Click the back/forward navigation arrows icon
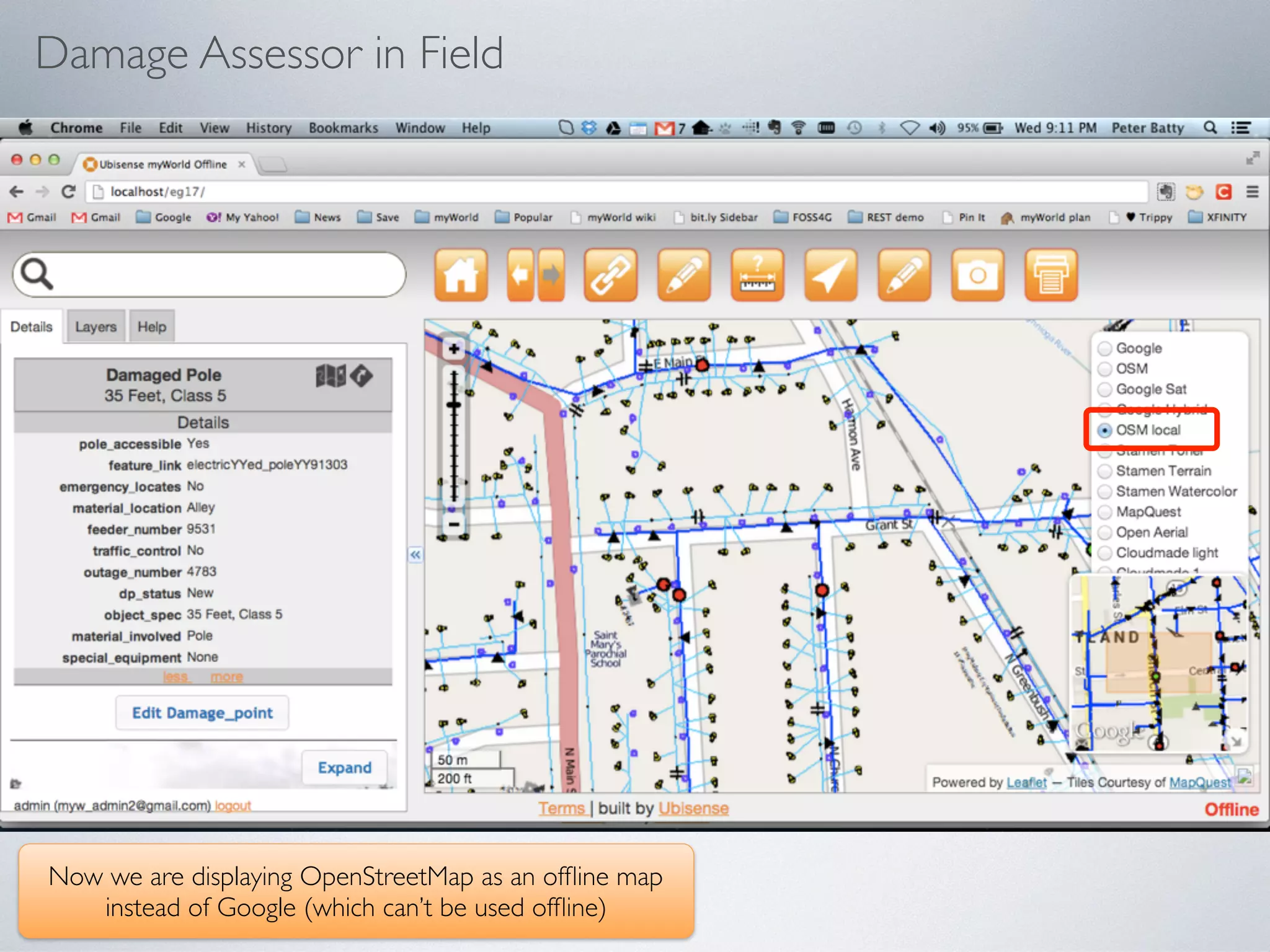 click(536, 275)
